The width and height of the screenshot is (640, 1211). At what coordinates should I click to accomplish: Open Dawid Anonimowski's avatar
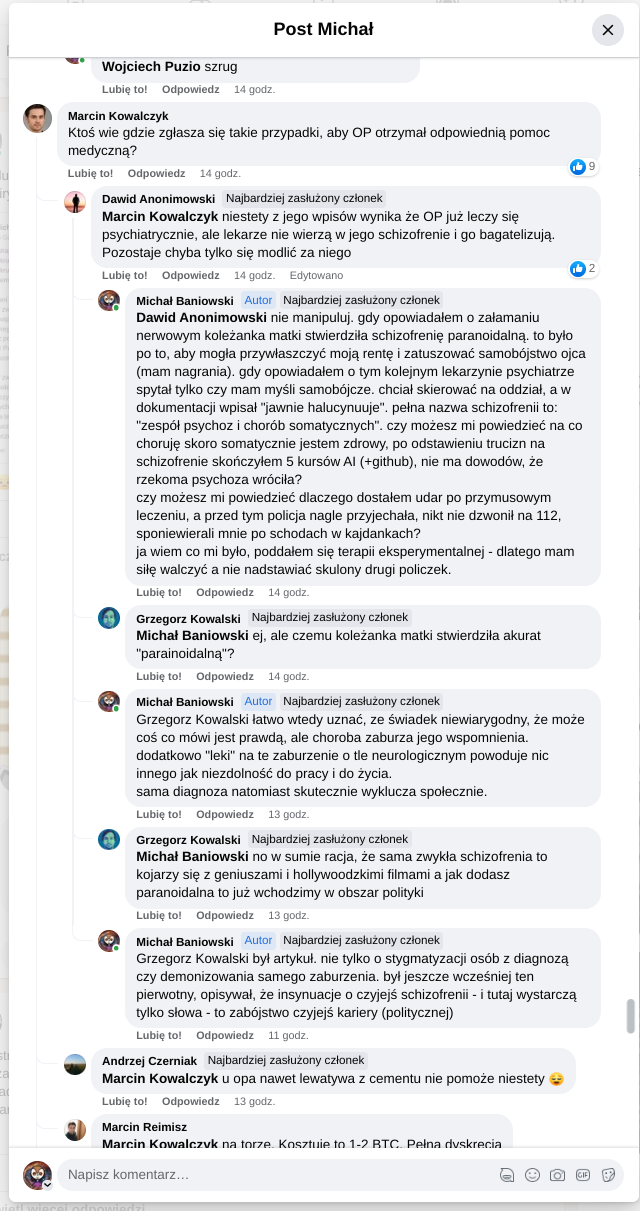coord(75,203)
